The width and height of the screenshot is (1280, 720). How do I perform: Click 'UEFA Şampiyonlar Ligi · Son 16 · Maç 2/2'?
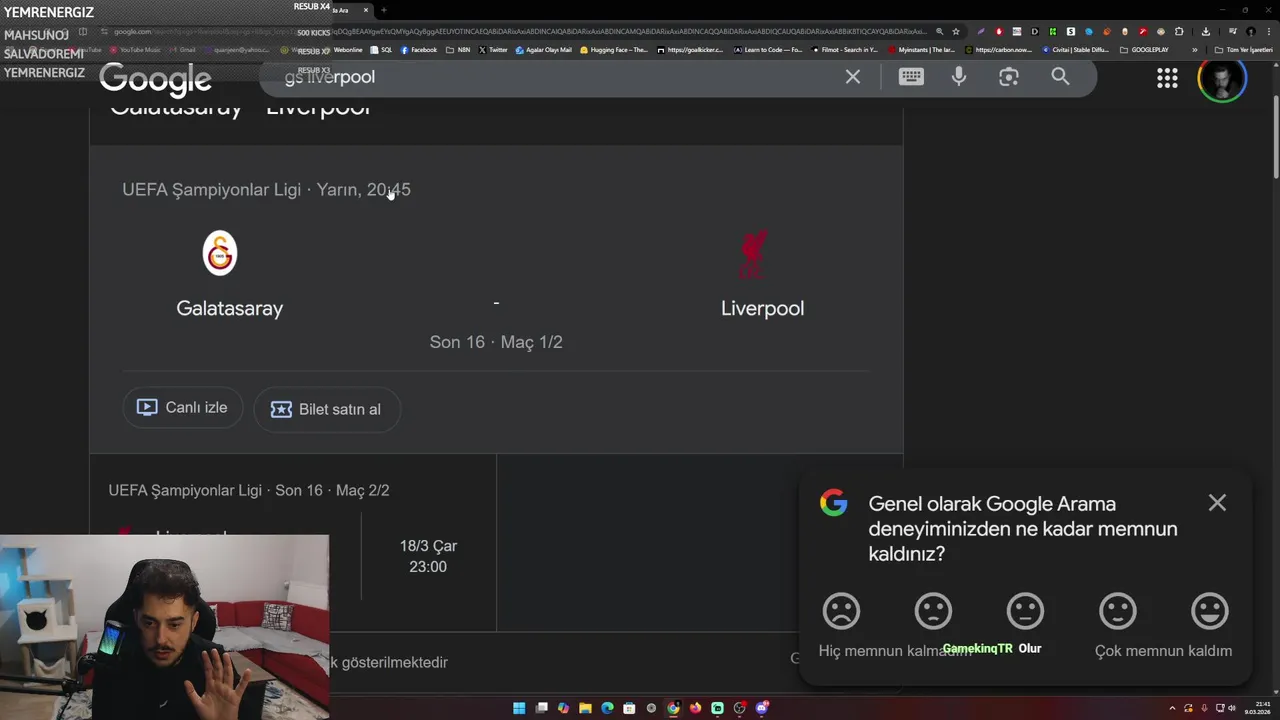(x=249, y=490)
